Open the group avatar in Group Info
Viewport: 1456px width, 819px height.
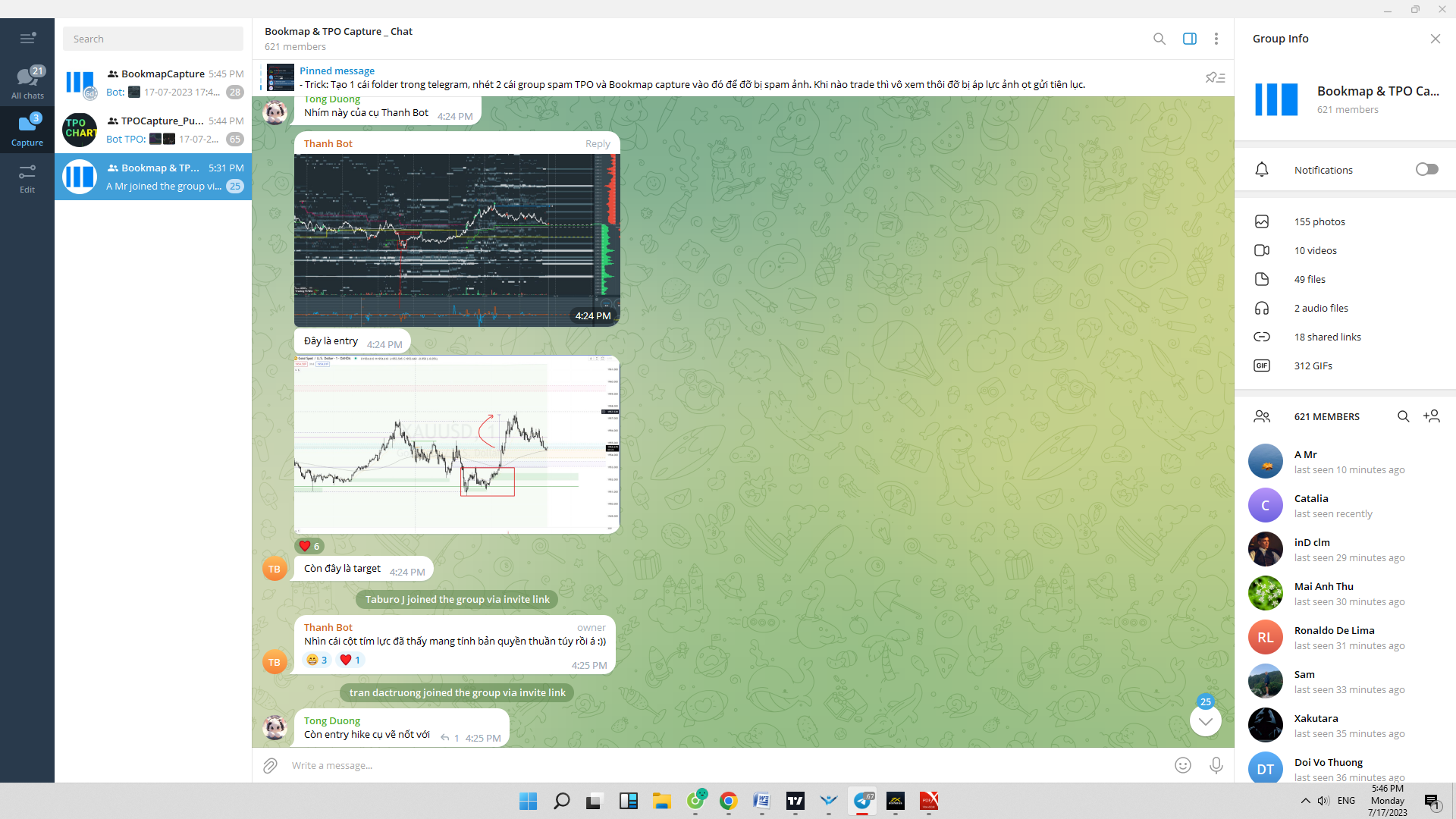pyautogui.click(x=1277, y=99)
